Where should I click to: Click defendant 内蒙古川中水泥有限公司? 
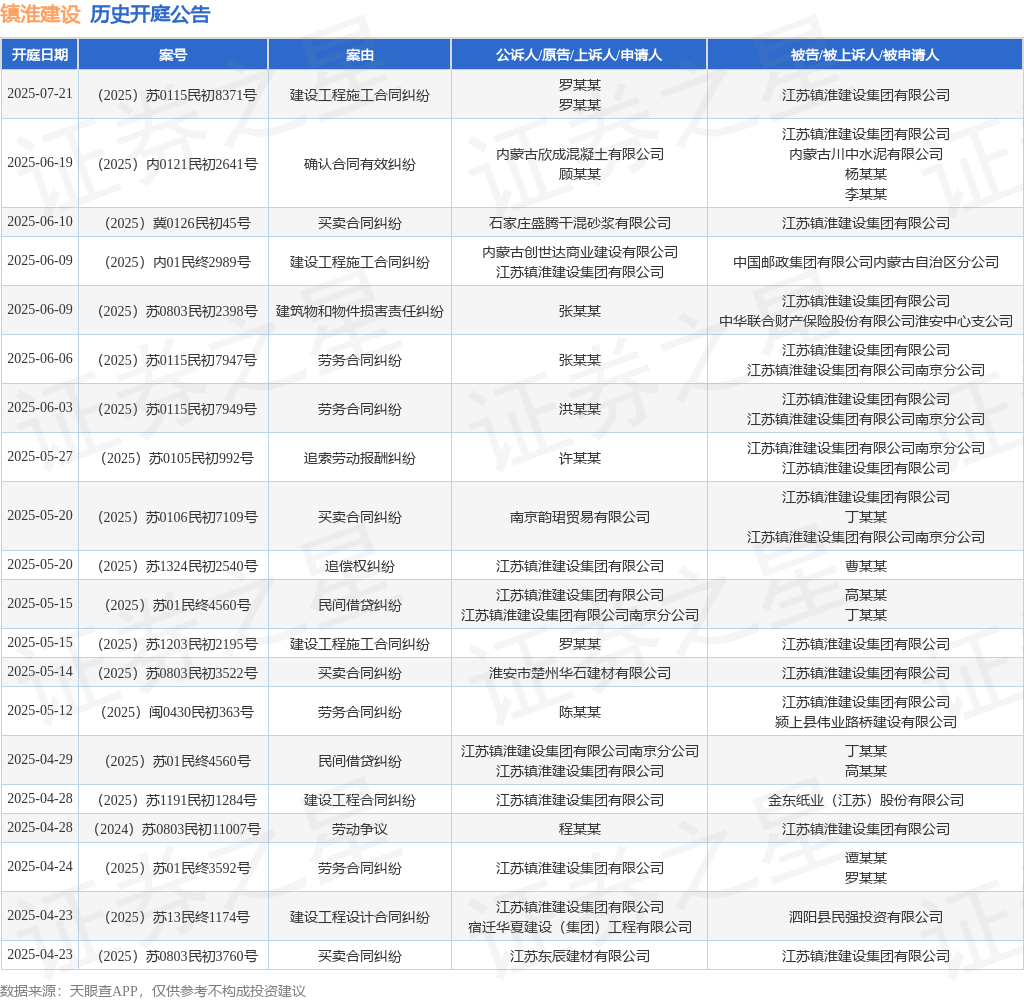(x=866, y=154)
